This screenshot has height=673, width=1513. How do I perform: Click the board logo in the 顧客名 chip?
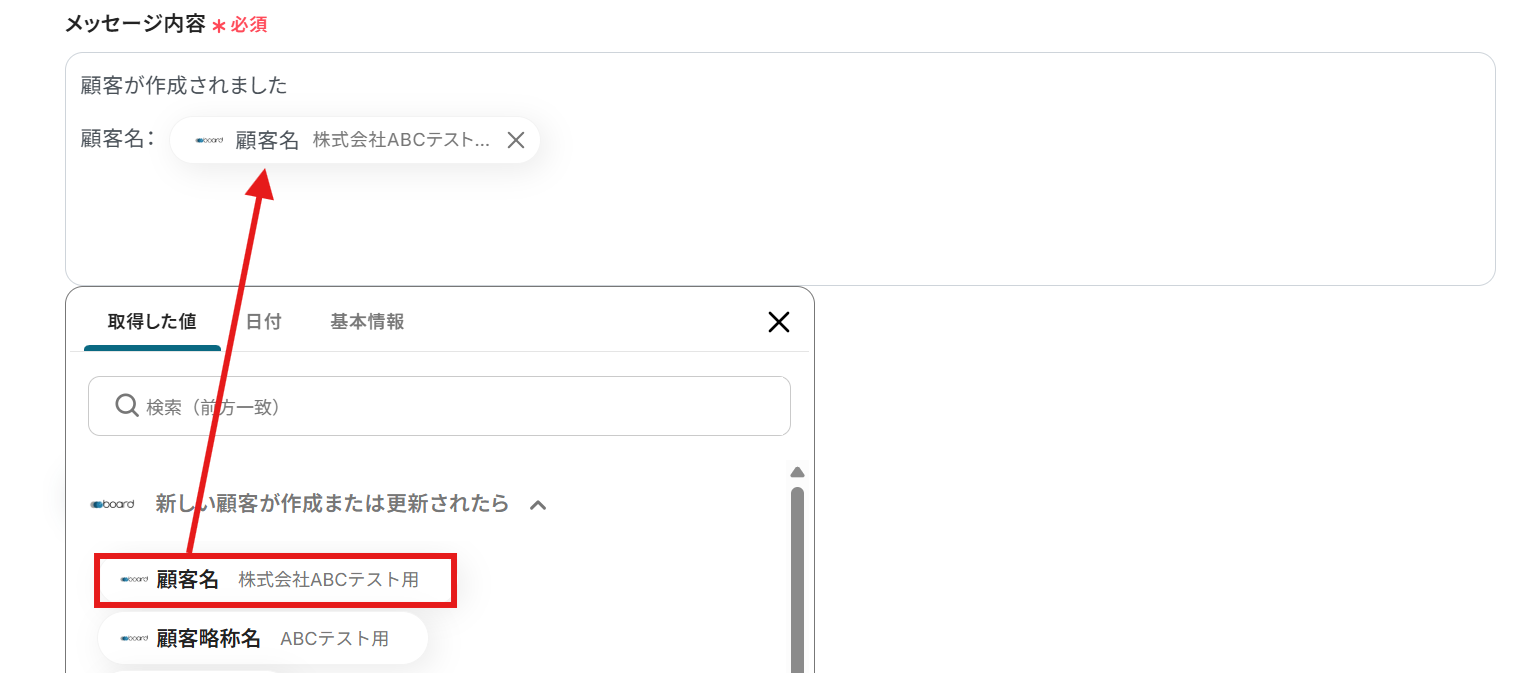click(209, 141)
